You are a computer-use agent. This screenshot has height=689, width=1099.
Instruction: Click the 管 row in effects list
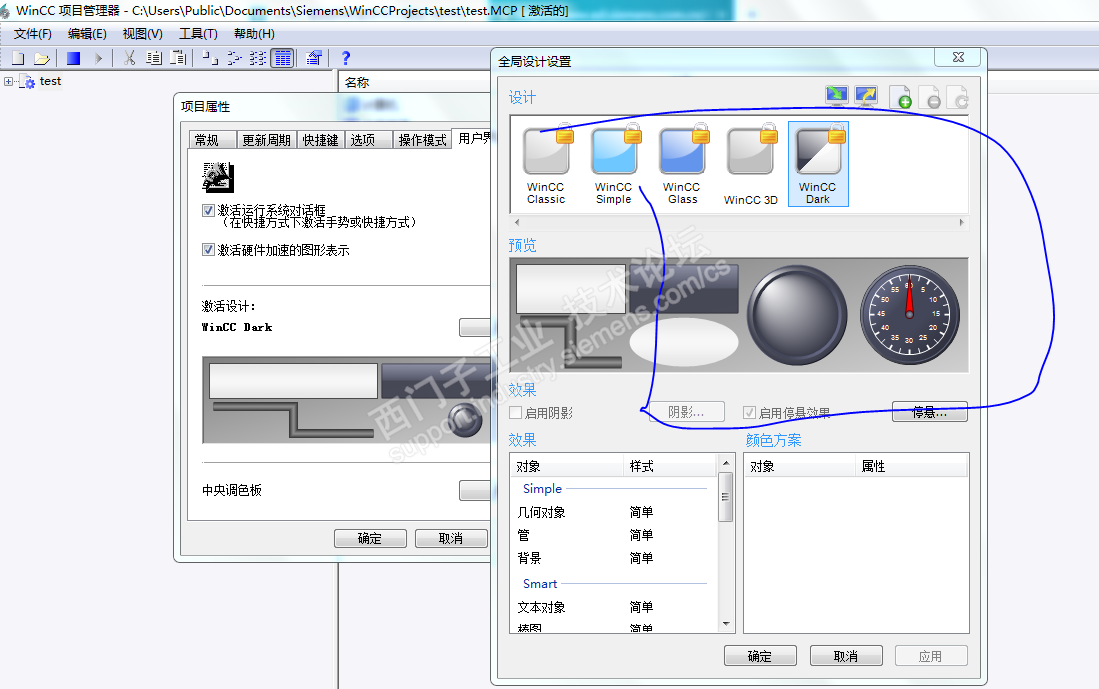tap(613, 535)
